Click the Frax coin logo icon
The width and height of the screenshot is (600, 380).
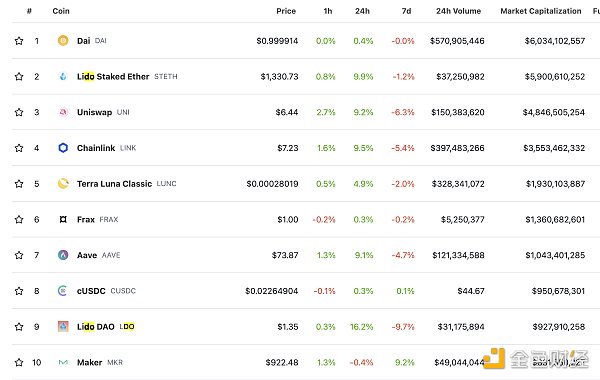(63, 219)
